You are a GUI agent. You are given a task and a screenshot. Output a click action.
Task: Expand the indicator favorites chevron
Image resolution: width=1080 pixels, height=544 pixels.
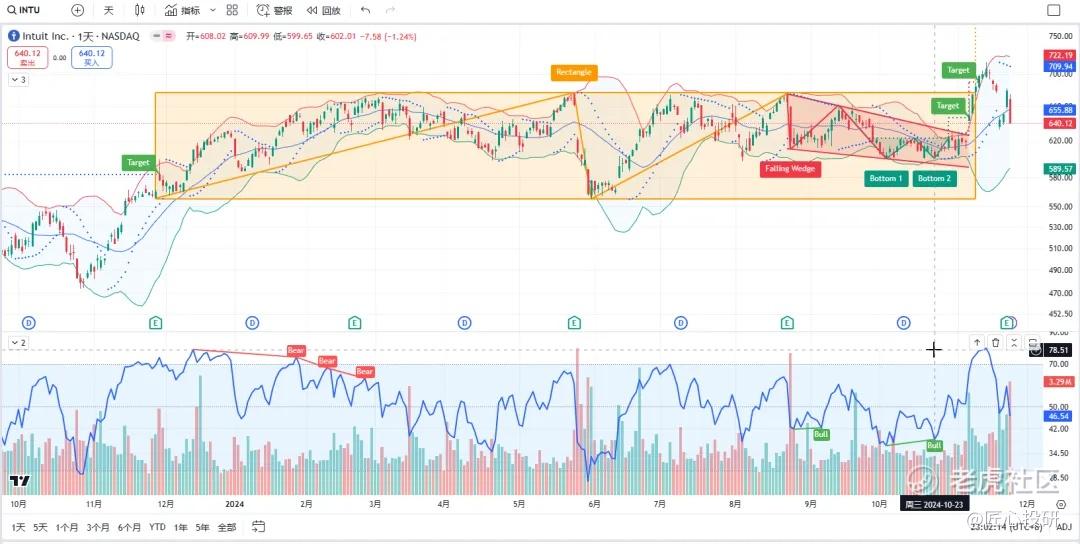212,10
